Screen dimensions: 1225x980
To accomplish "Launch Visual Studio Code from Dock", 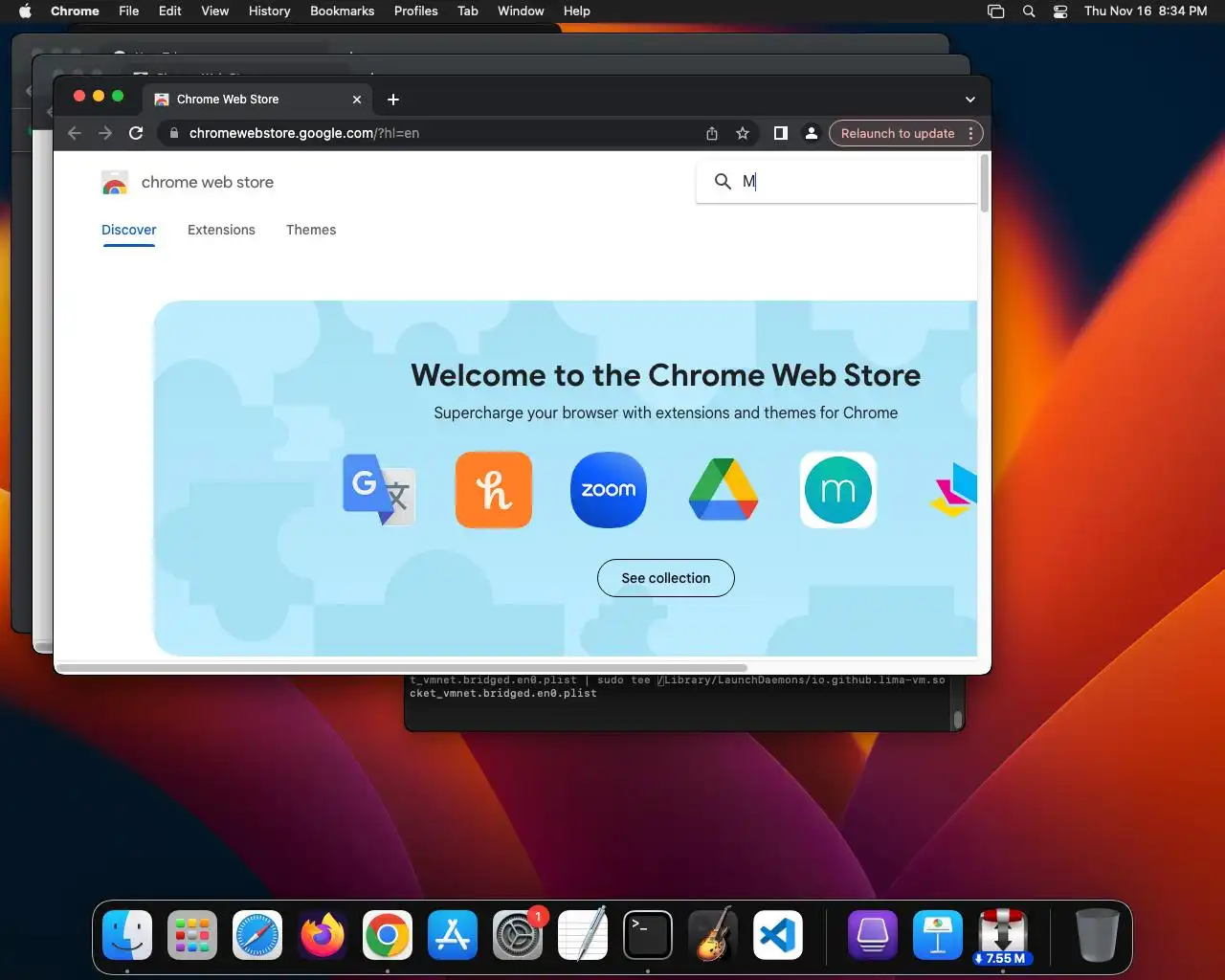I will (x=778, y=935).
